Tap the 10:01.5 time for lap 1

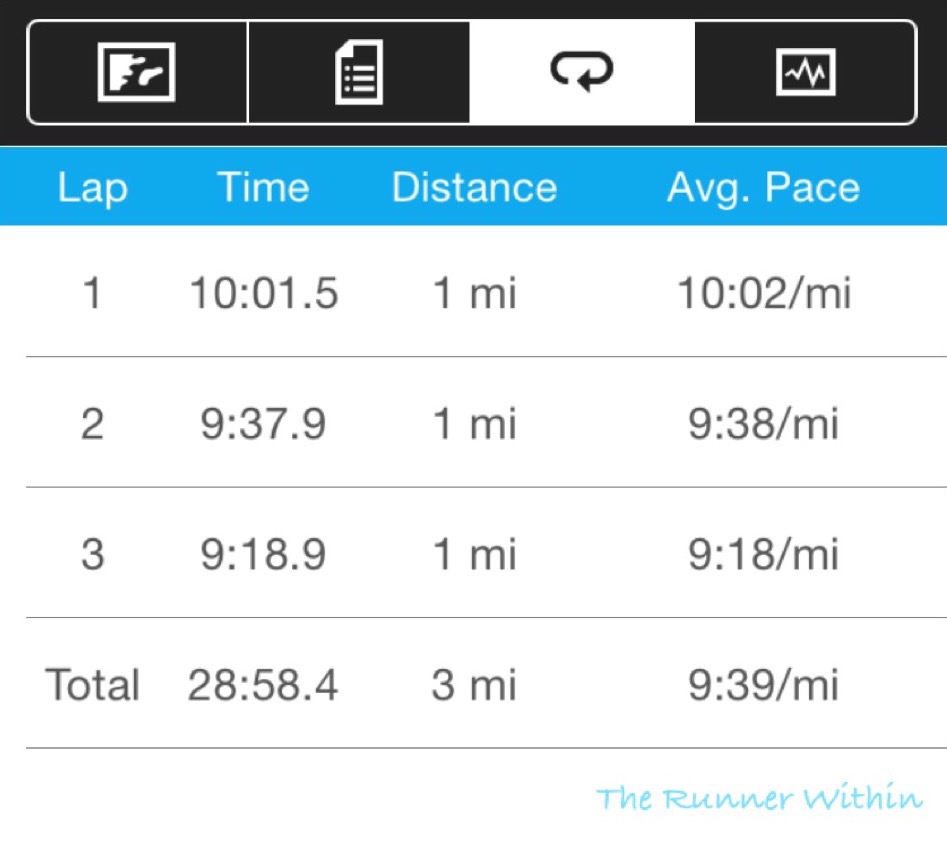(264, 295)
